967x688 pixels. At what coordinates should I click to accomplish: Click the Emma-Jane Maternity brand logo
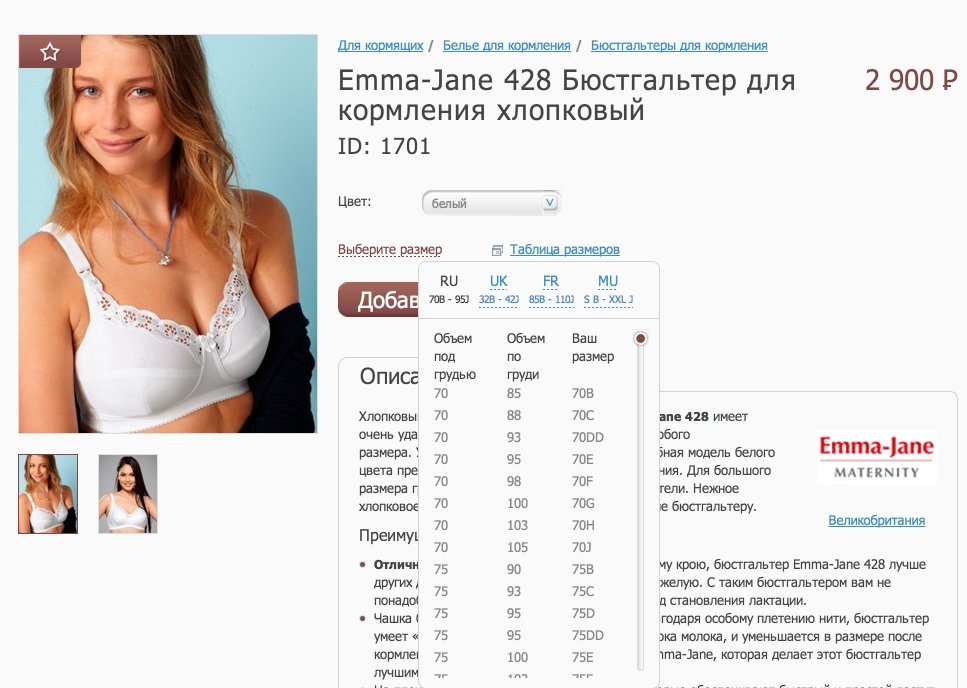876,457
